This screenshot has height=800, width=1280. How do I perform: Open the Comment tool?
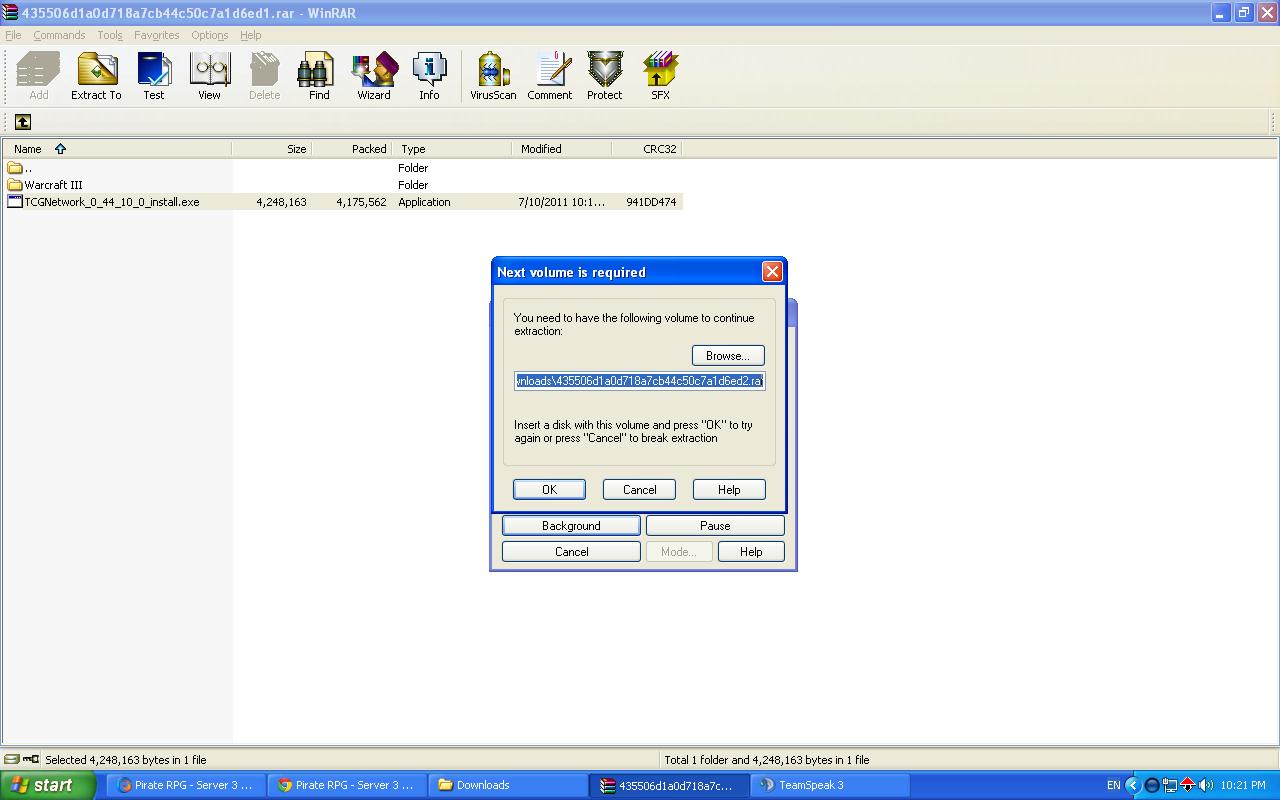pyautogui.click(x=550, y=76)
